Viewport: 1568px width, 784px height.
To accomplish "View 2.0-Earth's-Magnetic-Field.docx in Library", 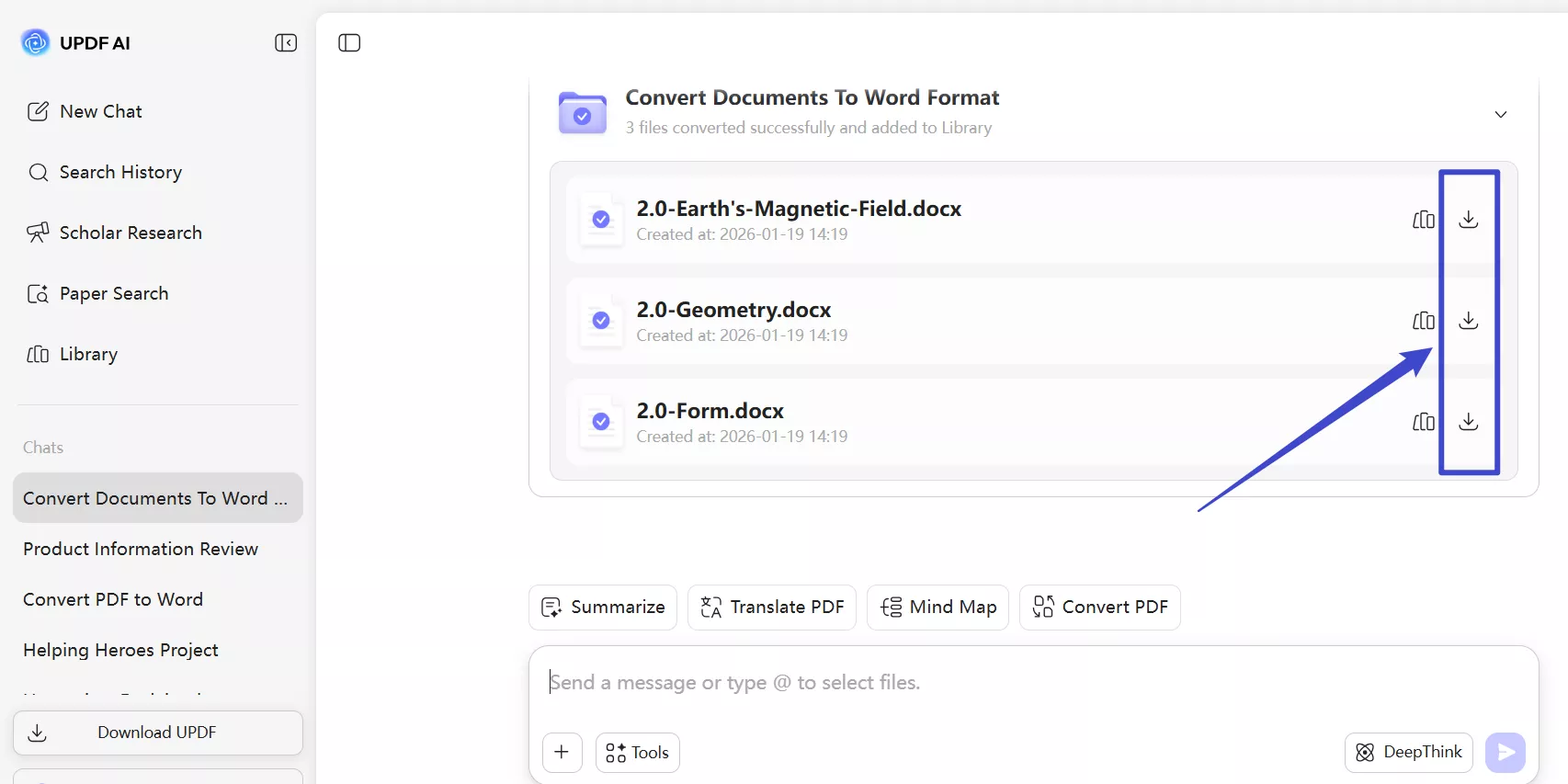I will coord(1424,220).
